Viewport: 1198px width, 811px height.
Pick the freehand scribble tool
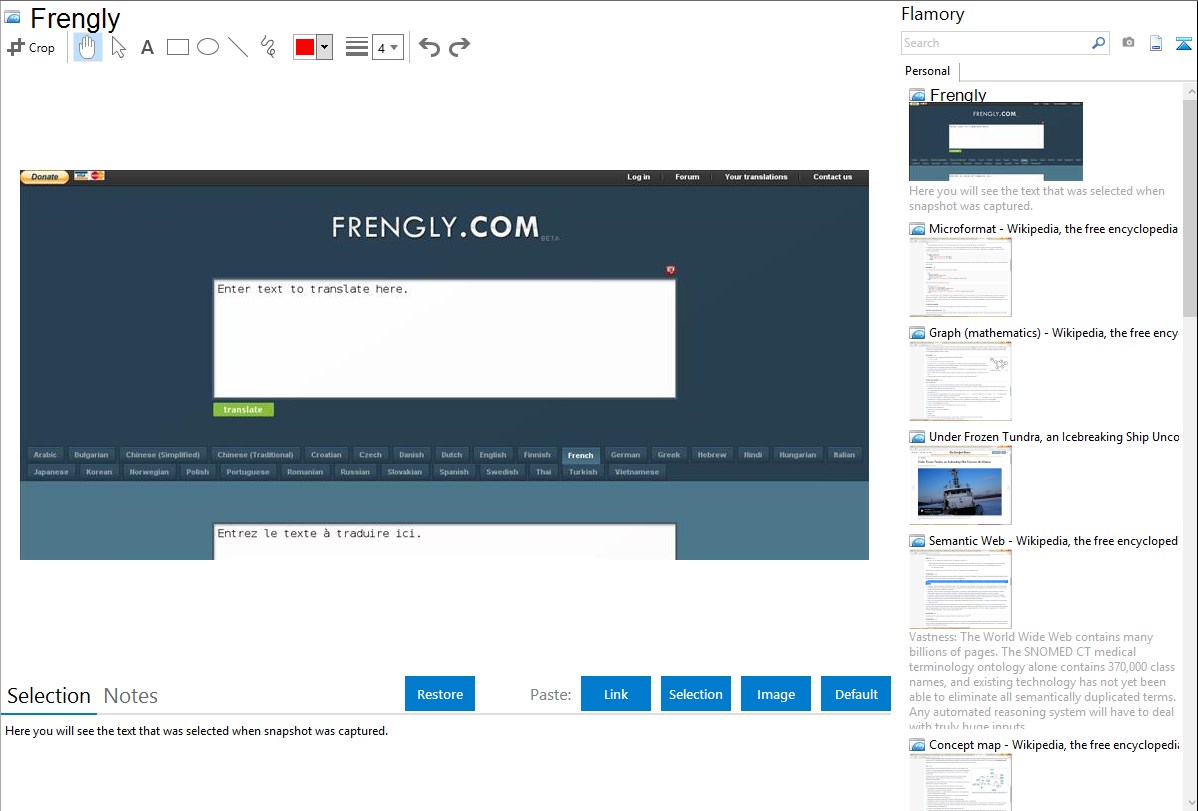coord(268,47)
